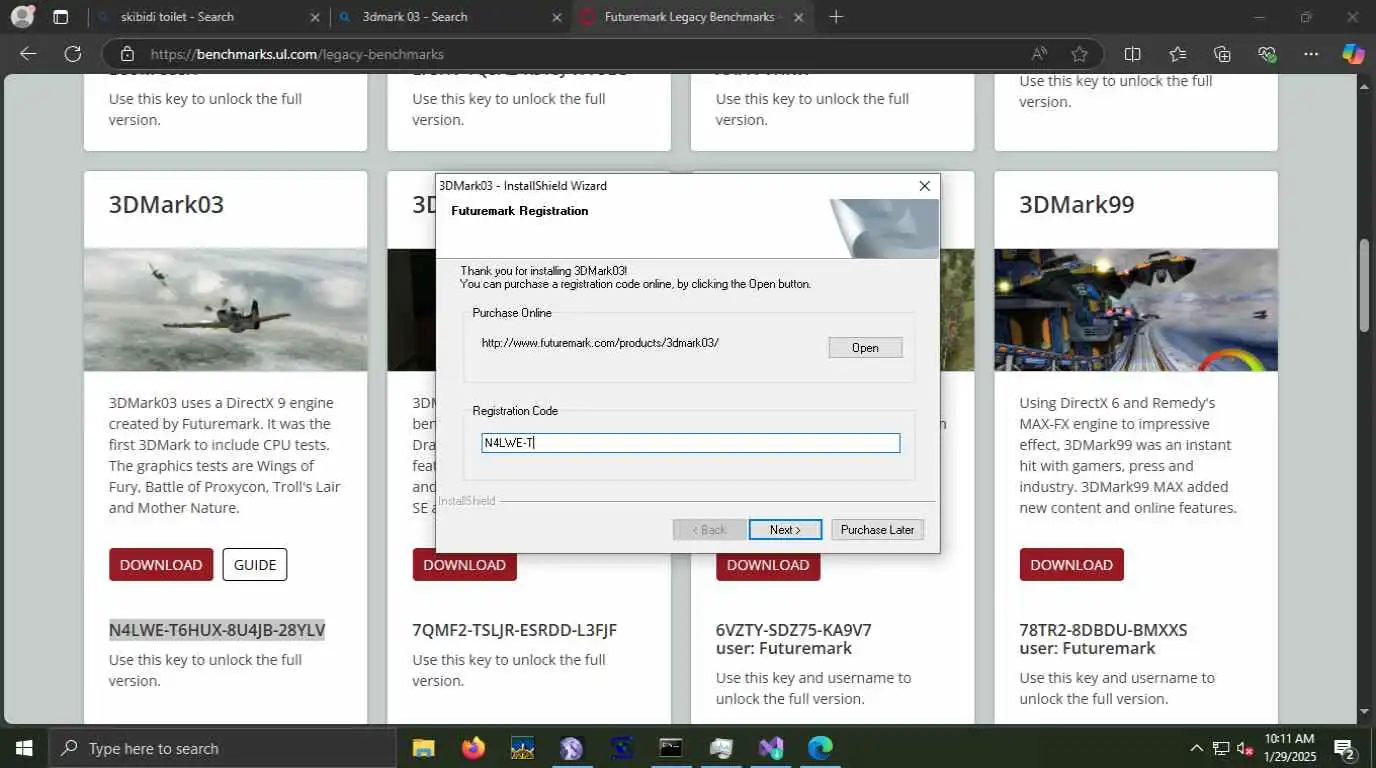Open the Copilot icon in Edge toolbar
1376x768 pixels.
[x=1352, y=54]
